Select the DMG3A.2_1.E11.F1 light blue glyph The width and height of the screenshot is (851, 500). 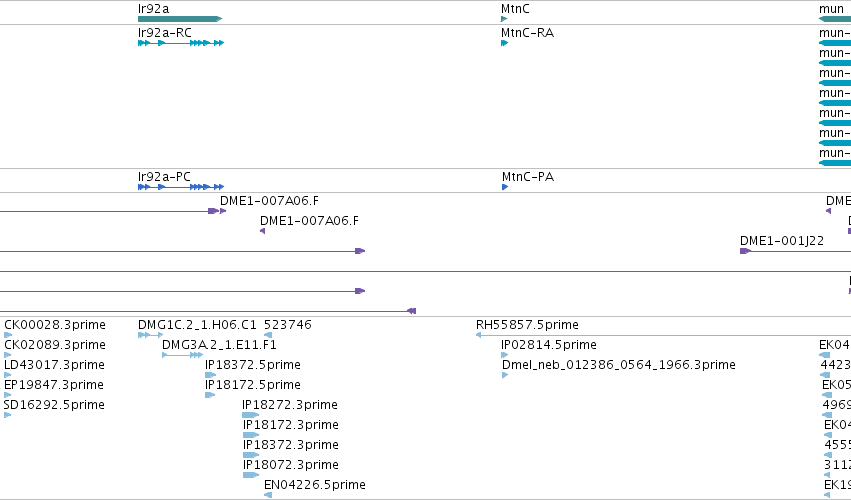coord(182,355)
